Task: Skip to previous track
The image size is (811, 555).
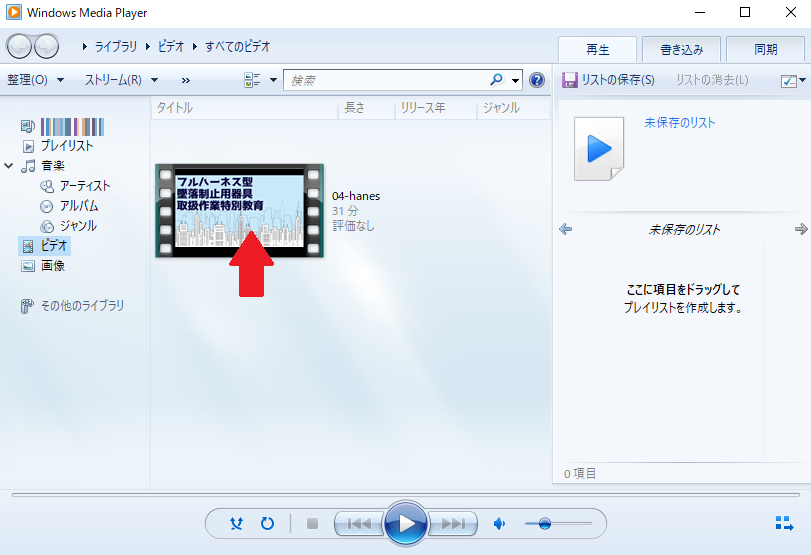Action: [x=359, y=524]
